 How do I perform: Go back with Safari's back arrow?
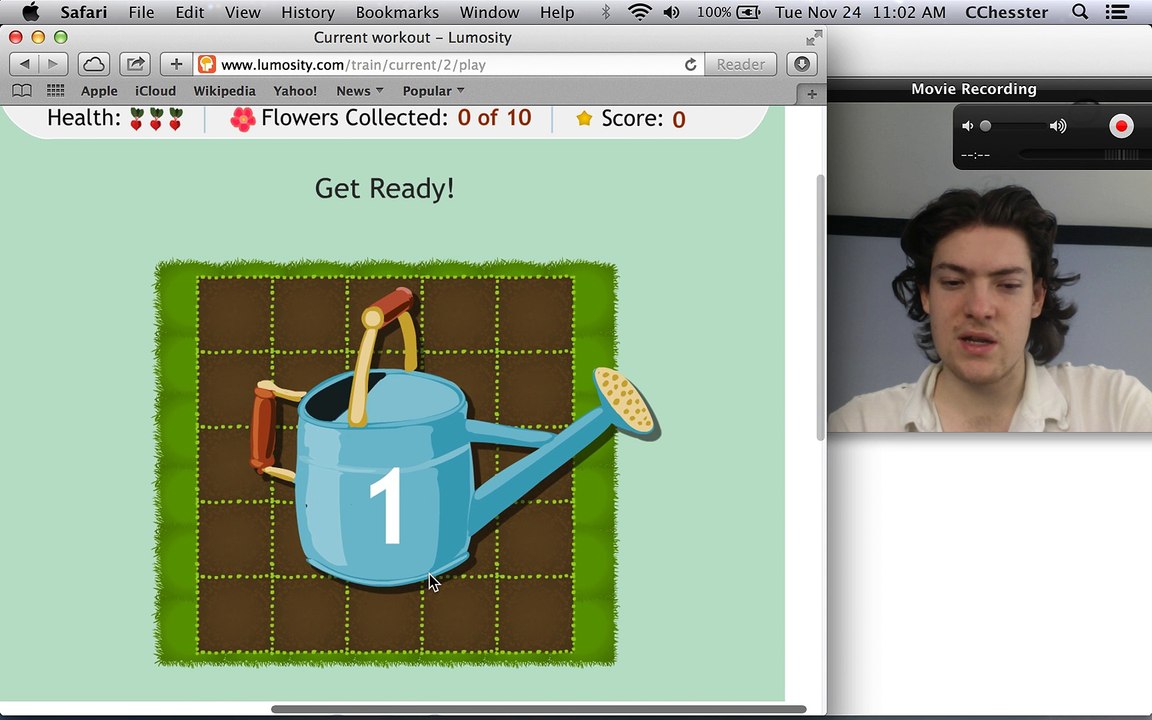(x=24, y=64)
